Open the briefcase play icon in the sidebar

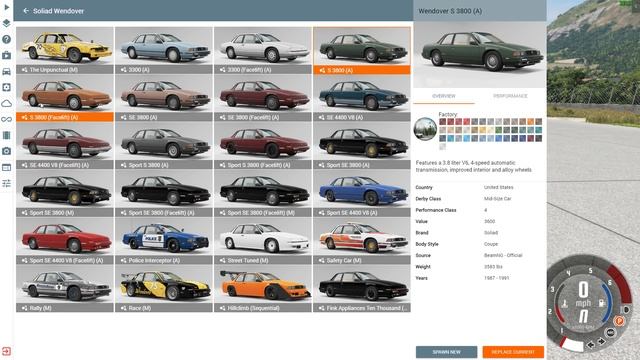coord(7,55)
